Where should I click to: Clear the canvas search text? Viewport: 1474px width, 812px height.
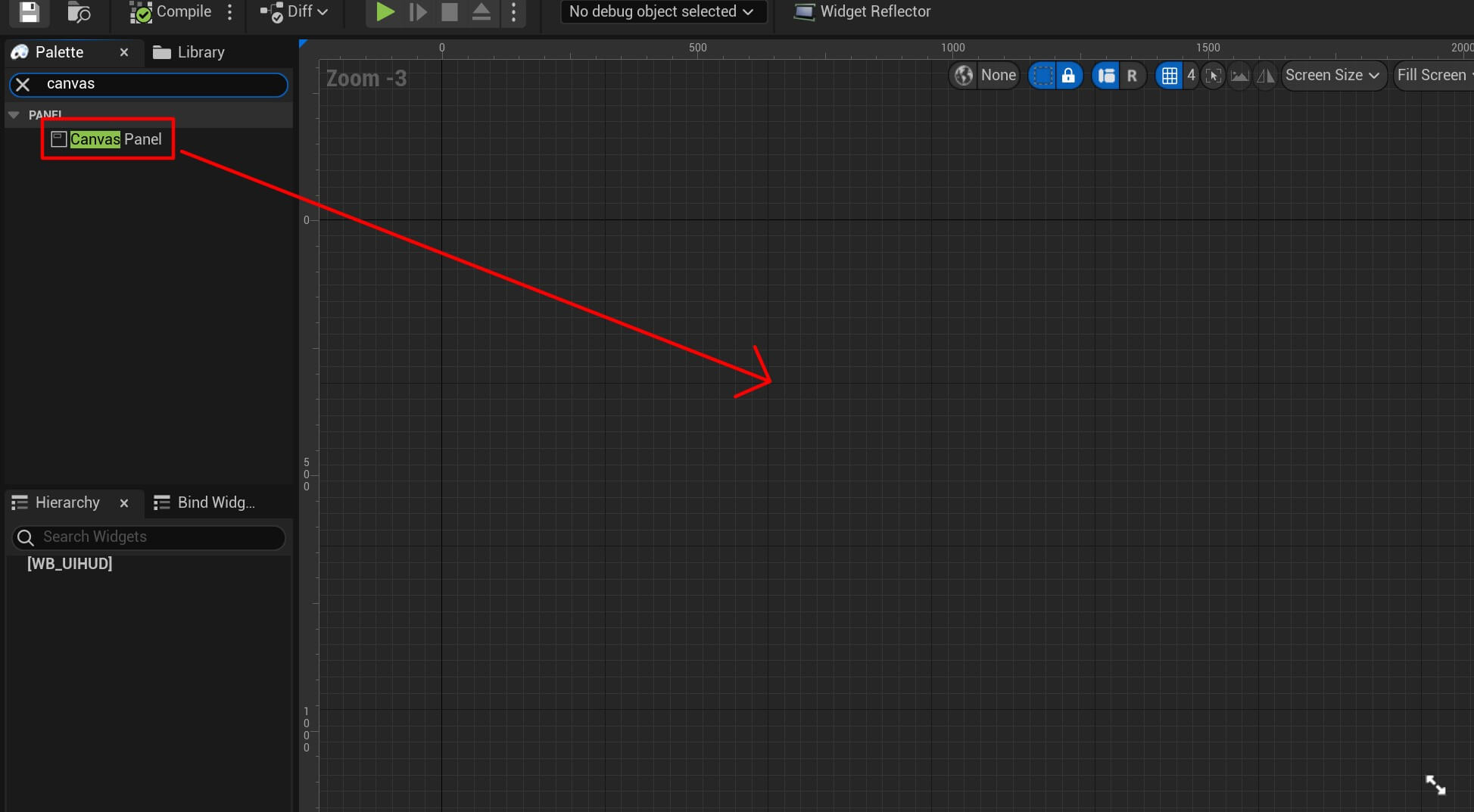click(x=23, y=84)
